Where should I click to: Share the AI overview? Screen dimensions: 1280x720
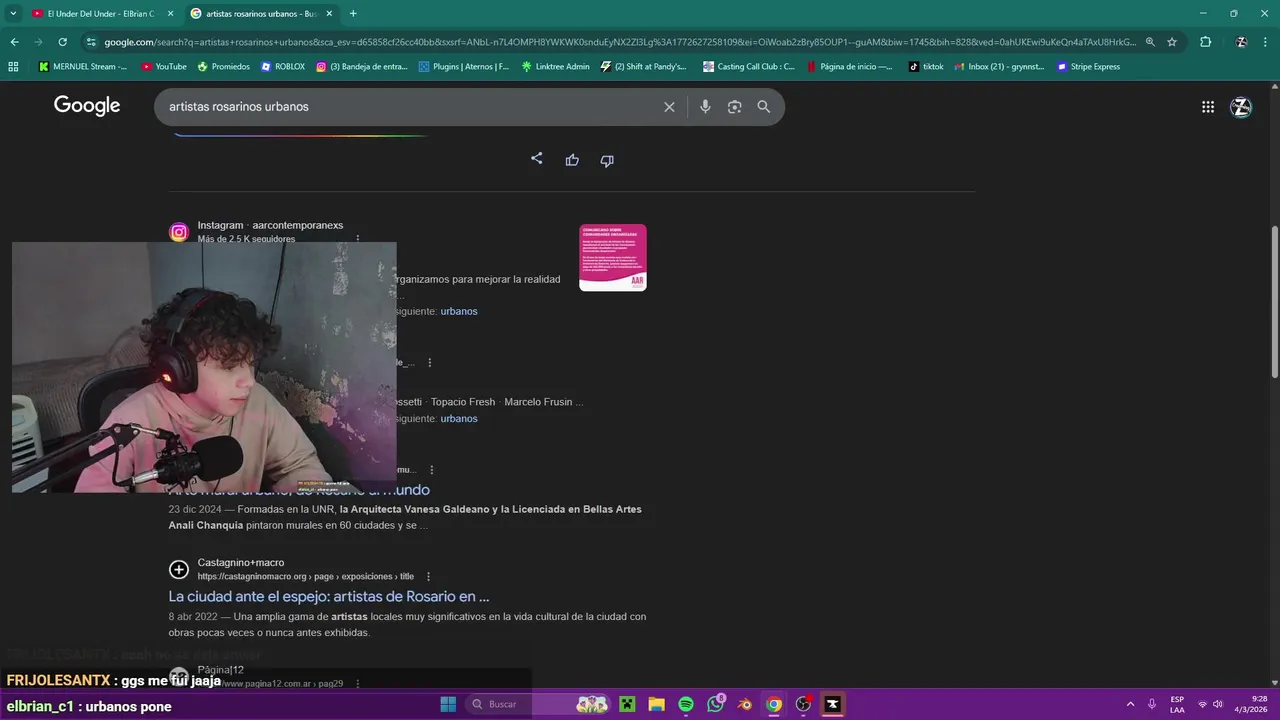(537, 159)
